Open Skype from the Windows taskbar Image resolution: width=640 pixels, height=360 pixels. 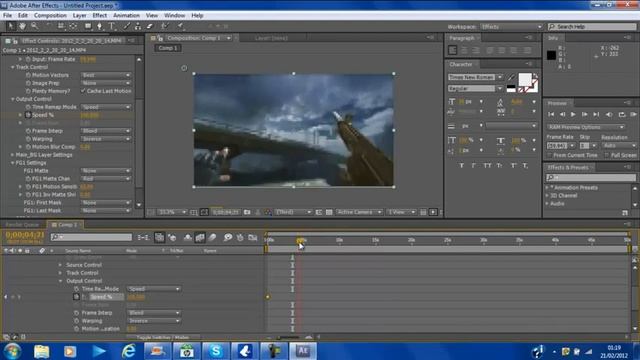tap(216, 351)
